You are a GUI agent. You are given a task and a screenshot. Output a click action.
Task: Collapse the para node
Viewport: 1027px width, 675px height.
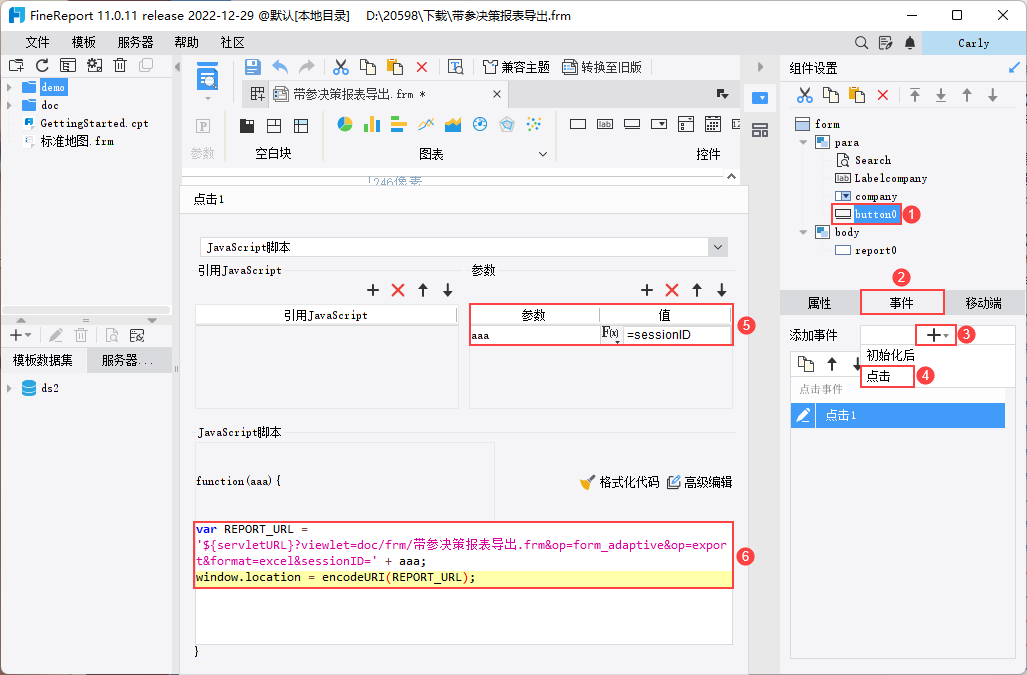(804, 142)
